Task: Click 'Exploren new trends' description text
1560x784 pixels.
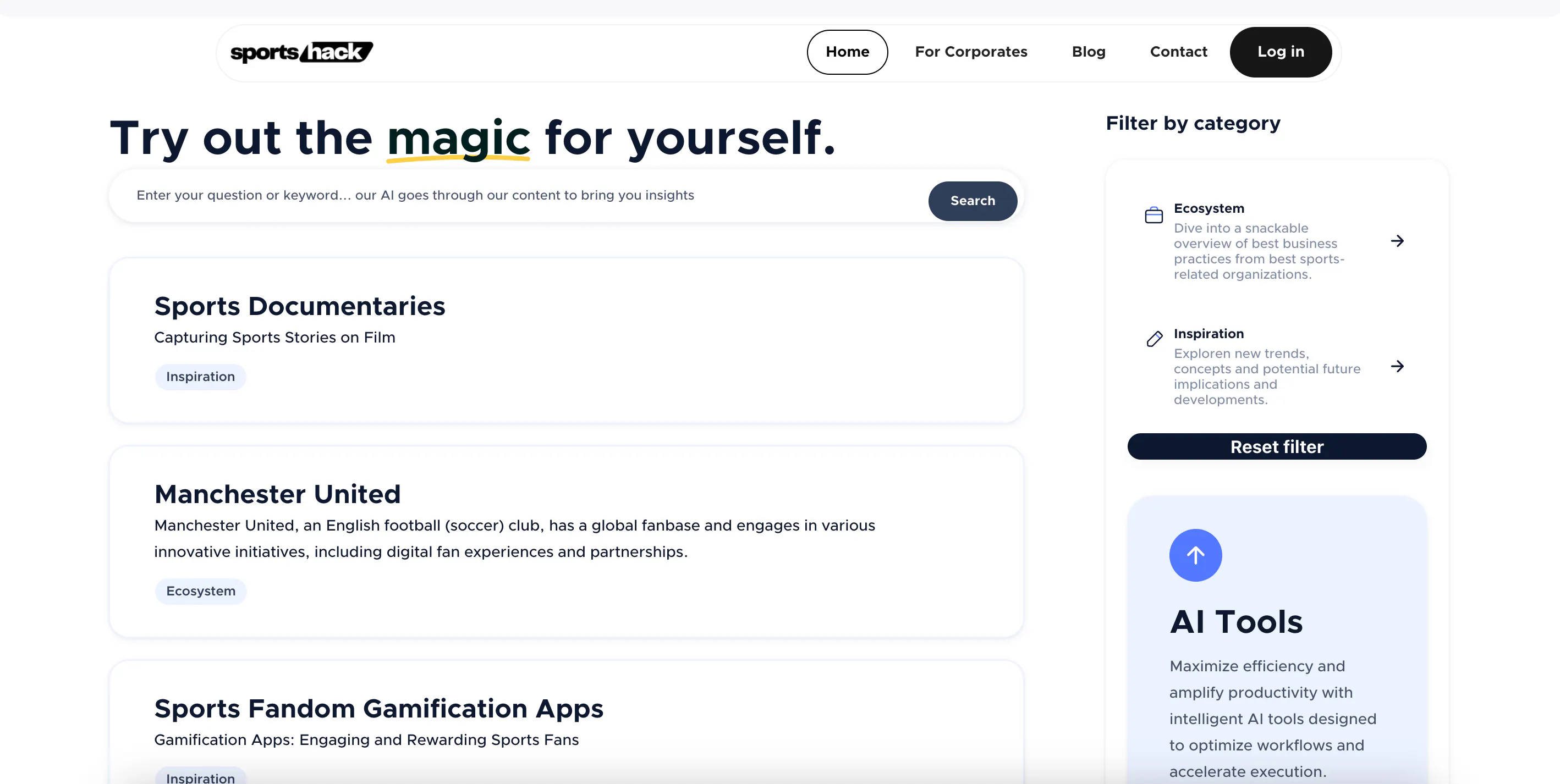Action: pyautogui.click(x=1267, y=377)
